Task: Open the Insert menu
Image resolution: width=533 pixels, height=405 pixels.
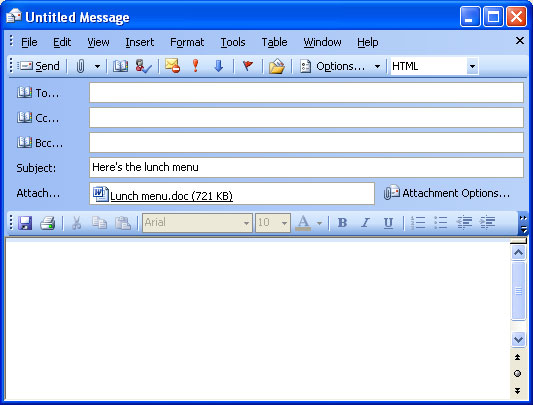Action: pos(139,42)
